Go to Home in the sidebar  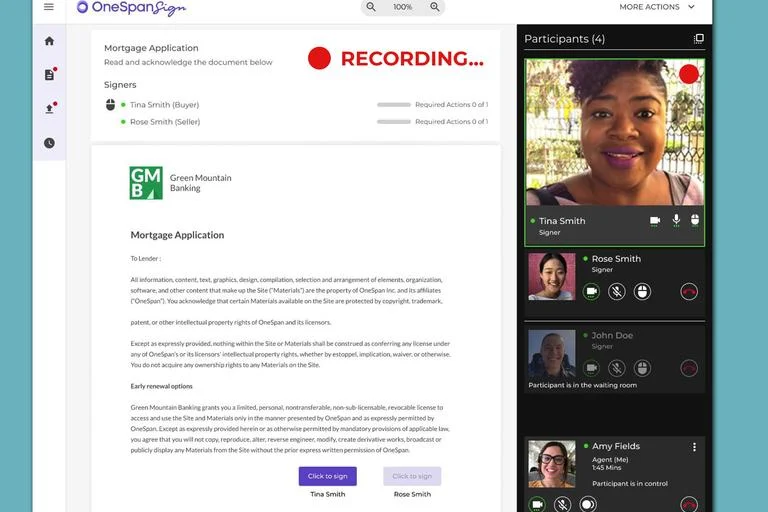click(x=49, y=41)
